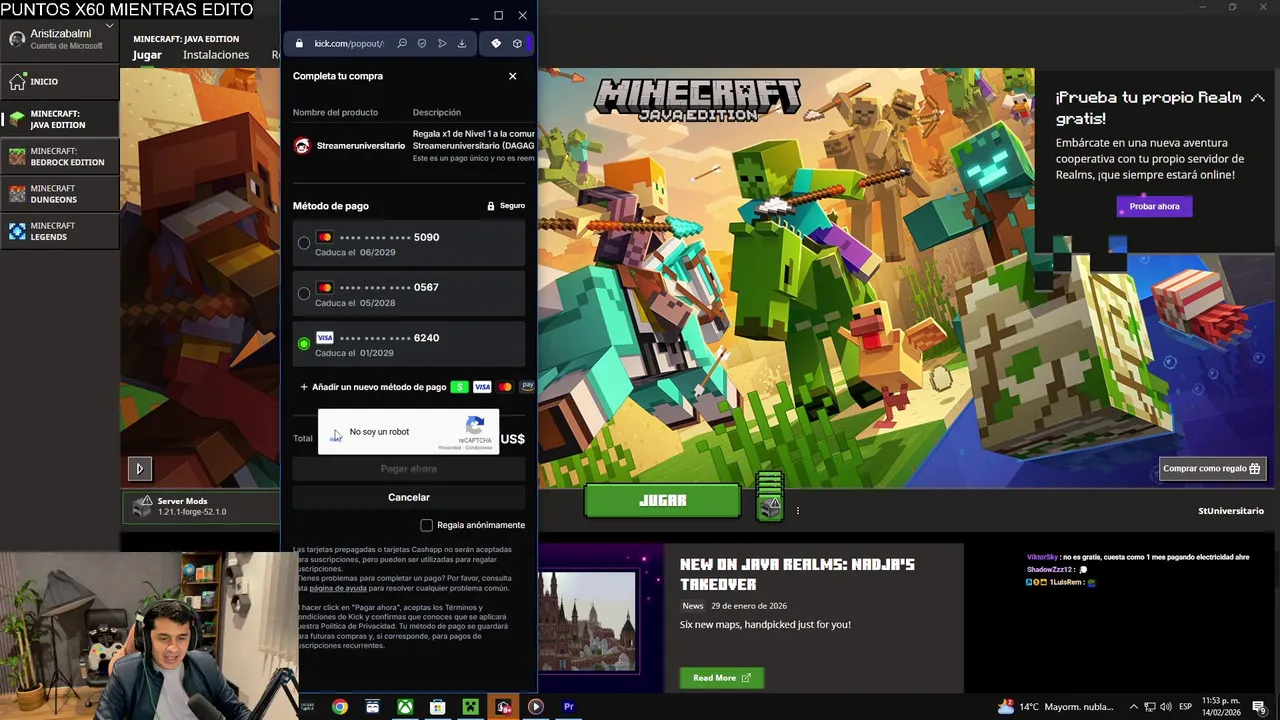Viewport: 1280px width, 720px height.
Task: Click Añadir un nuevo método de pago
Action: [373, 387]
